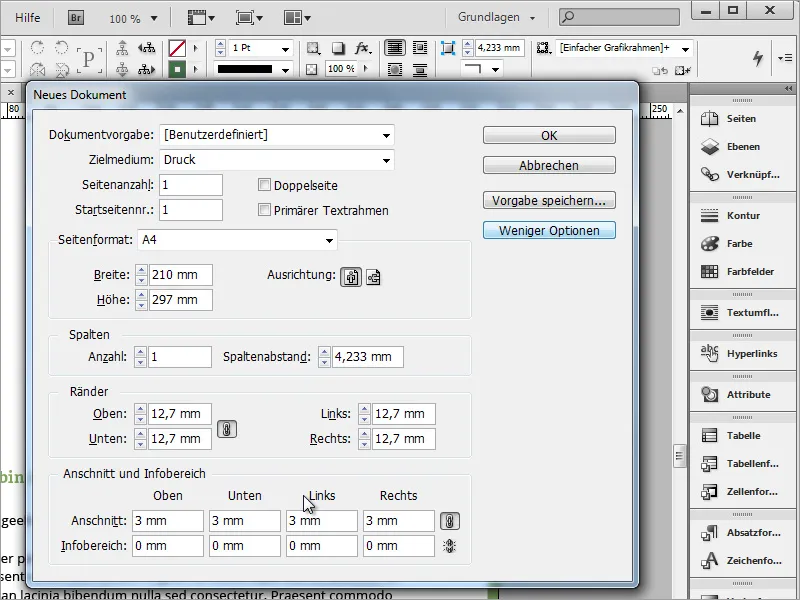Open the Hyperlinks panel

point(742,354)
